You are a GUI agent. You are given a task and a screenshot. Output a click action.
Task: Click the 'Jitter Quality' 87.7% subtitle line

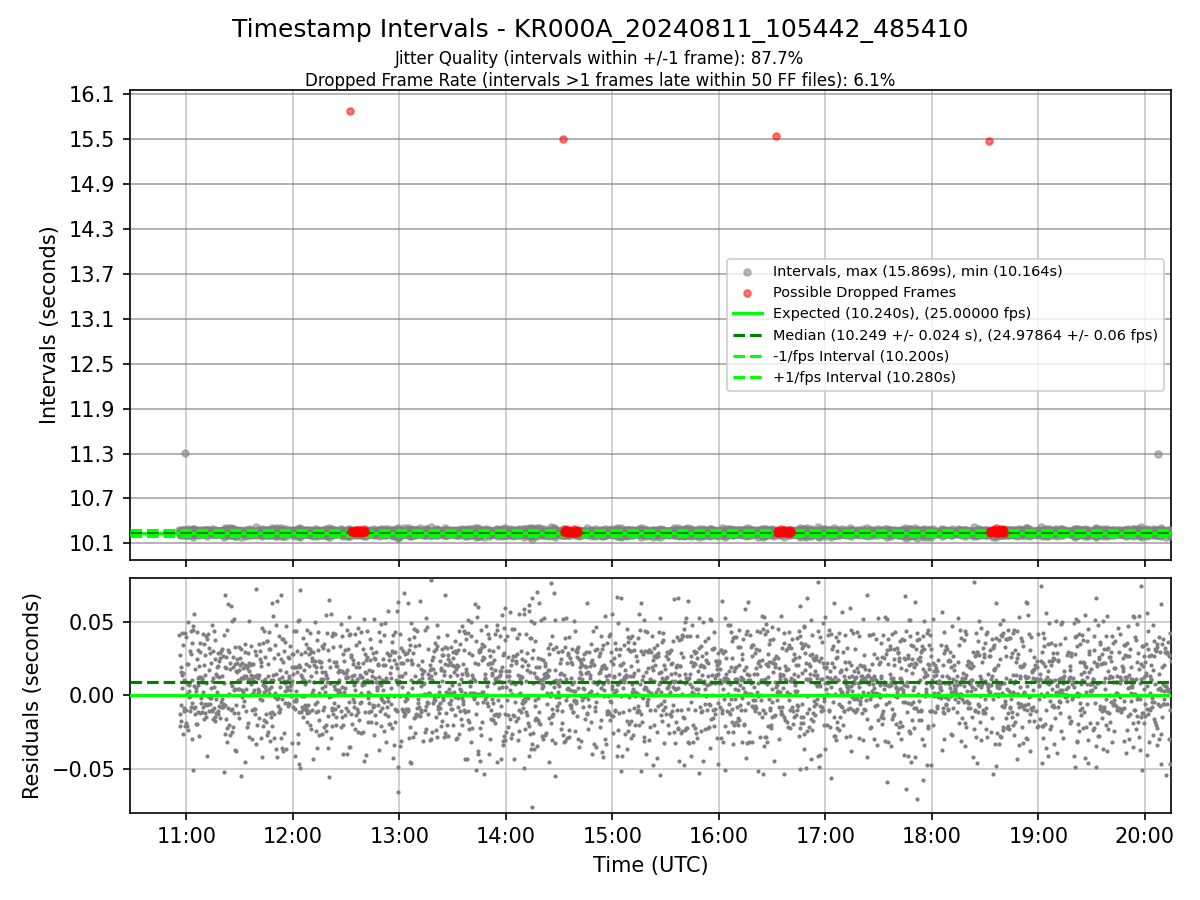(x=599, y=58)
